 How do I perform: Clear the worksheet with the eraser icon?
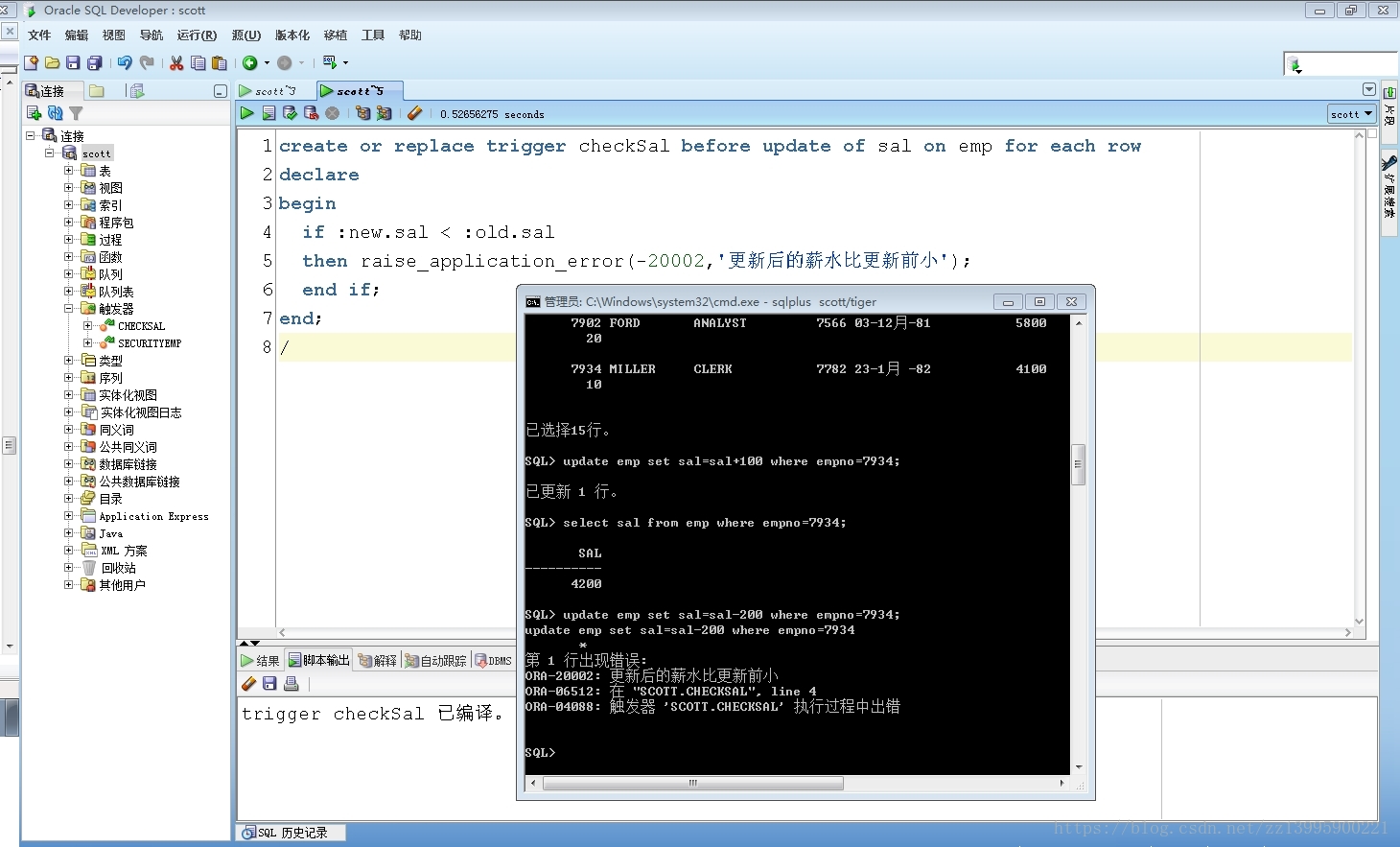(414, 113)
